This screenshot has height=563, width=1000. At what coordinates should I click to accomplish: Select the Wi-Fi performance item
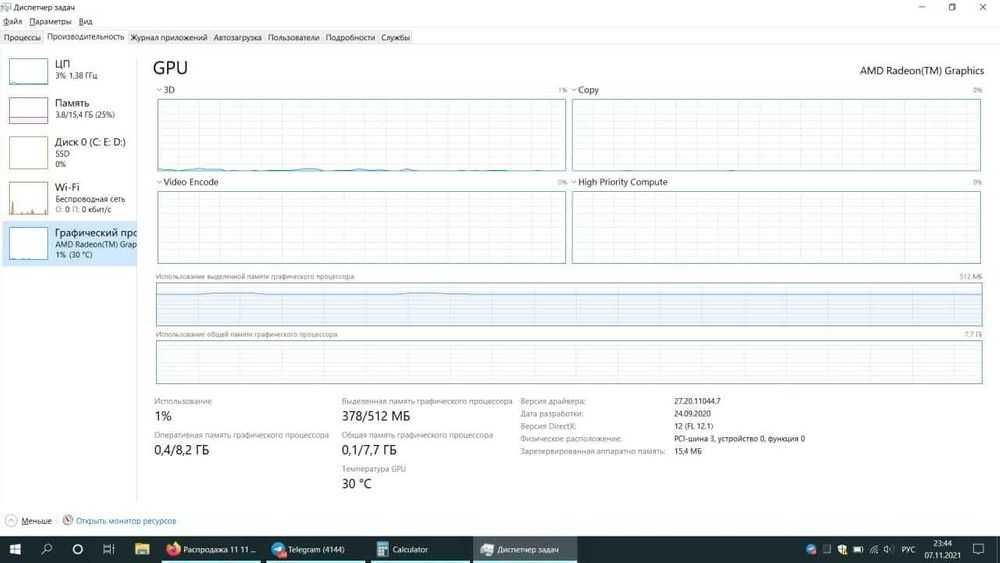69,198
